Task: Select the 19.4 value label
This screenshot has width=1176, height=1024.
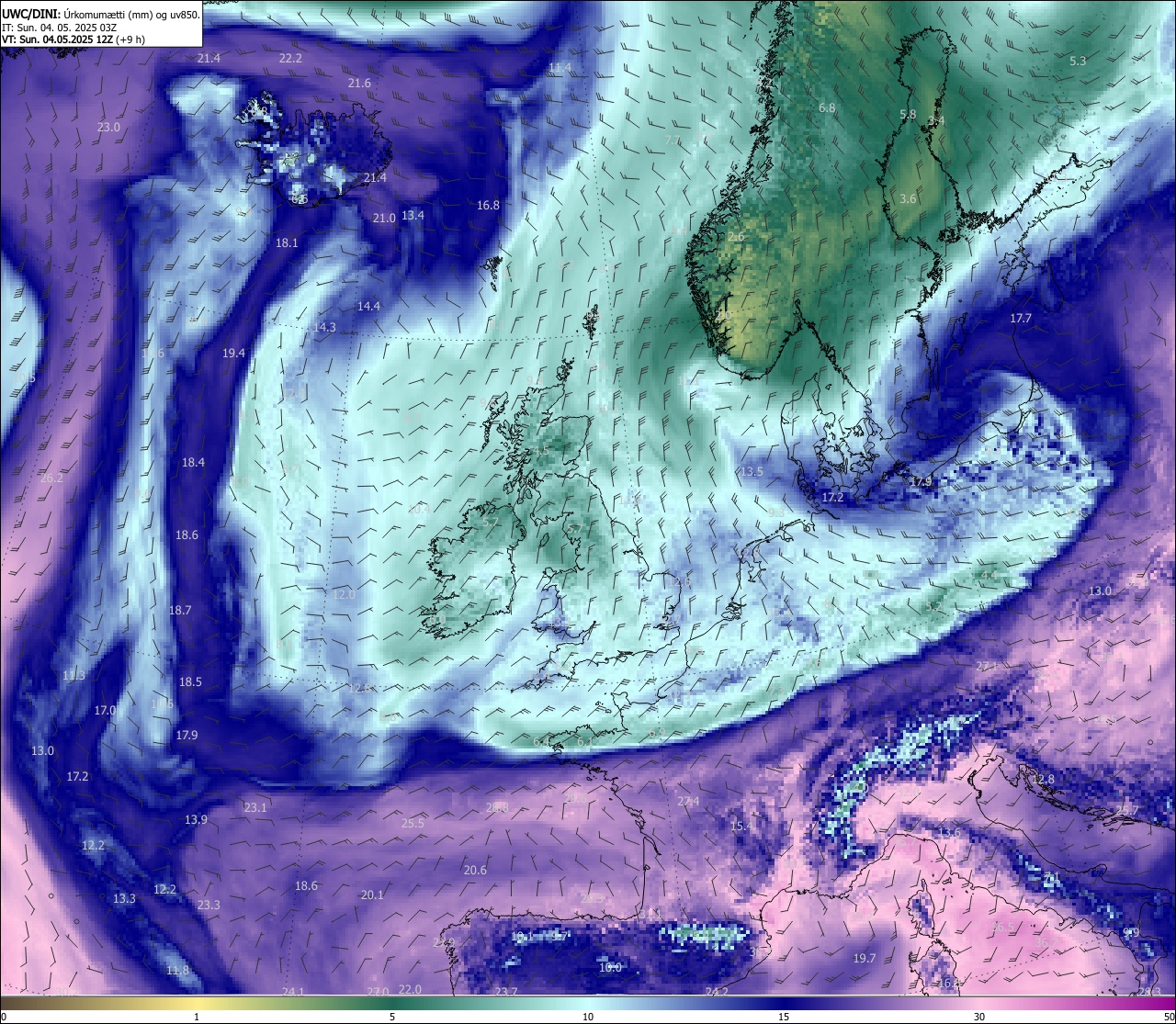Action: [x=233, y=353]
